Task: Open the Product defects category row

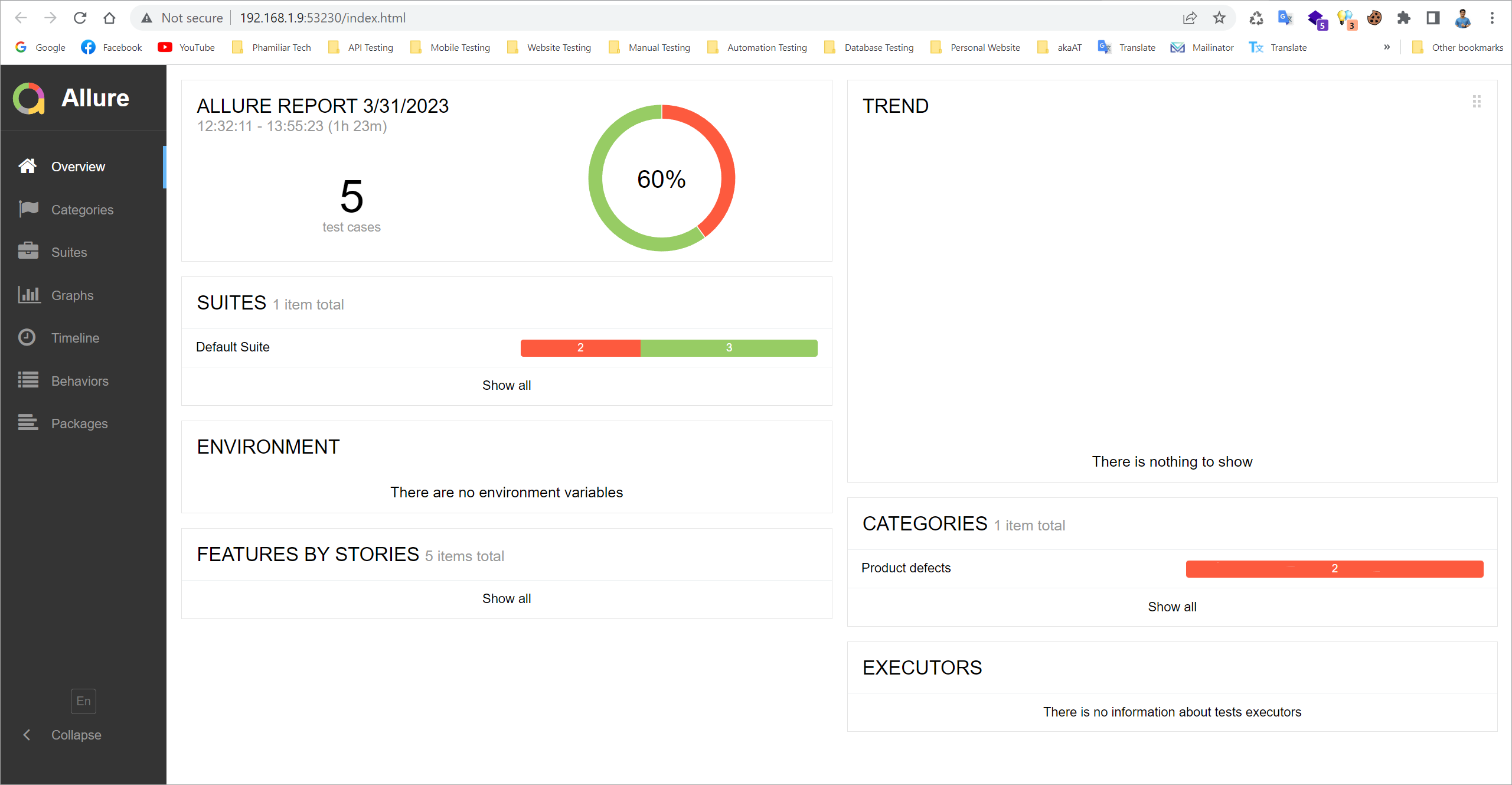Action: pyautogui.click(x=1172, y=568)
